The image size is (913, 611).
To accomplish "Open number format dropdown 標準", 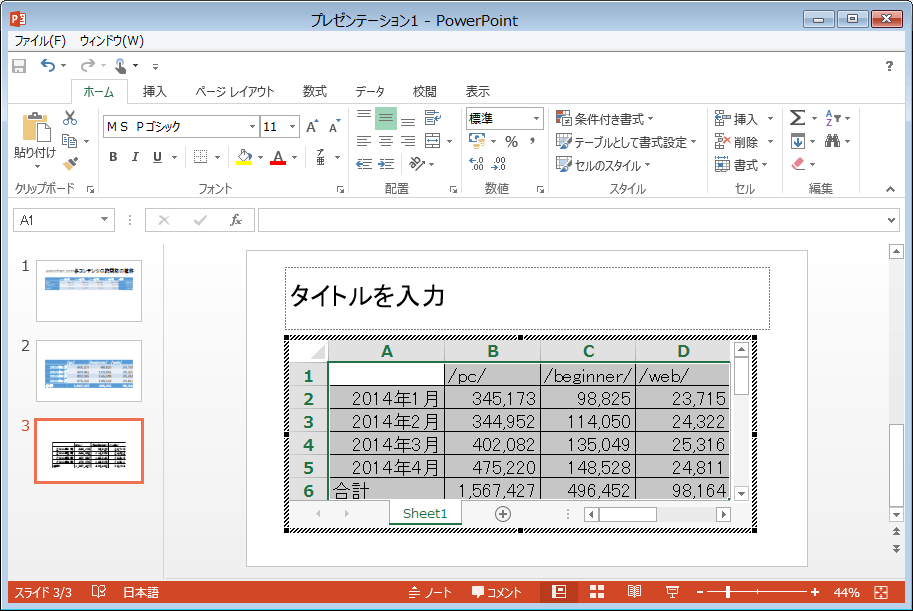I will click(536, 118).
